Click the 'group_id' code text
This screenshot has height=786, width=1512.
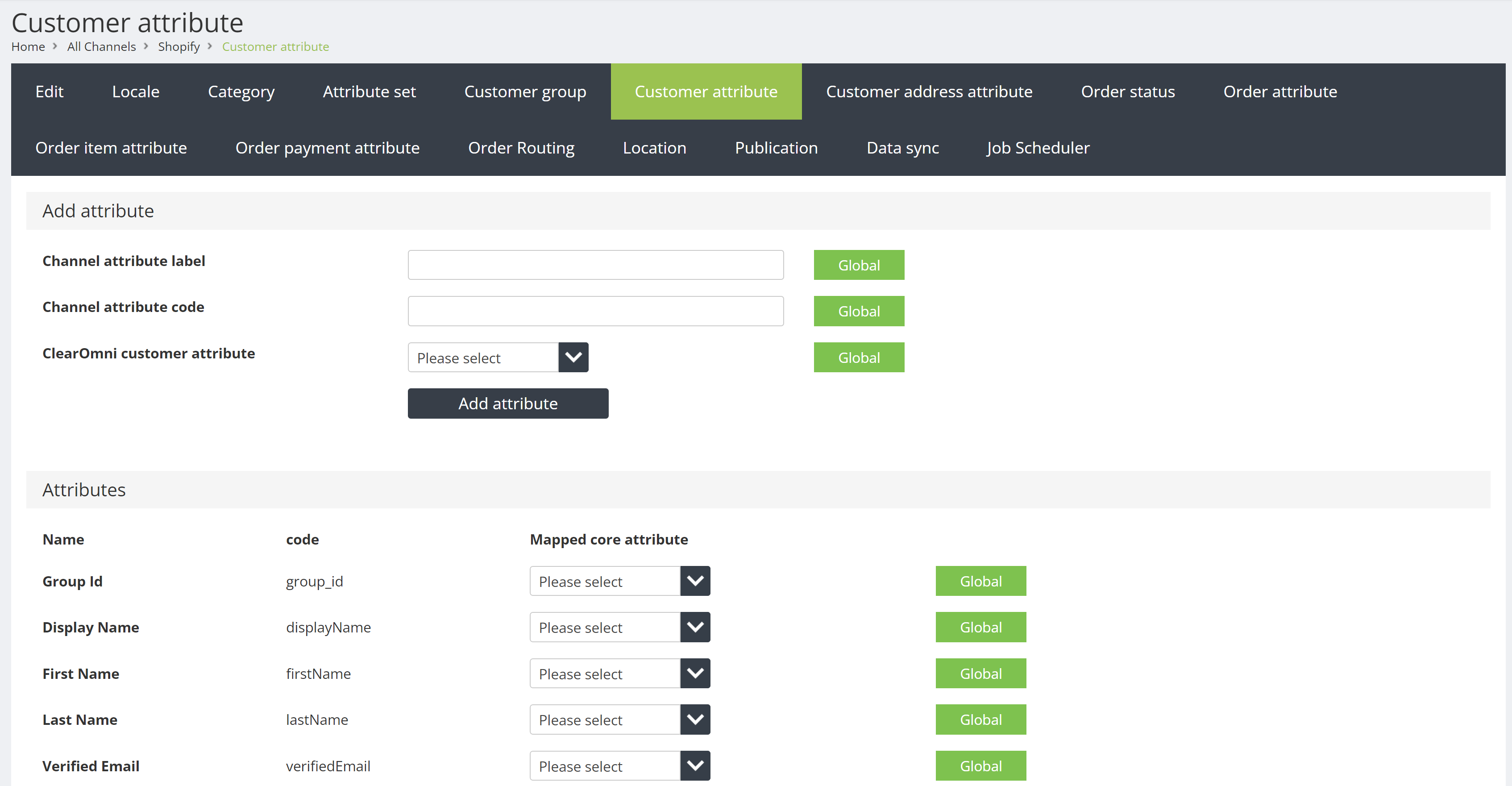pos(315,582)
